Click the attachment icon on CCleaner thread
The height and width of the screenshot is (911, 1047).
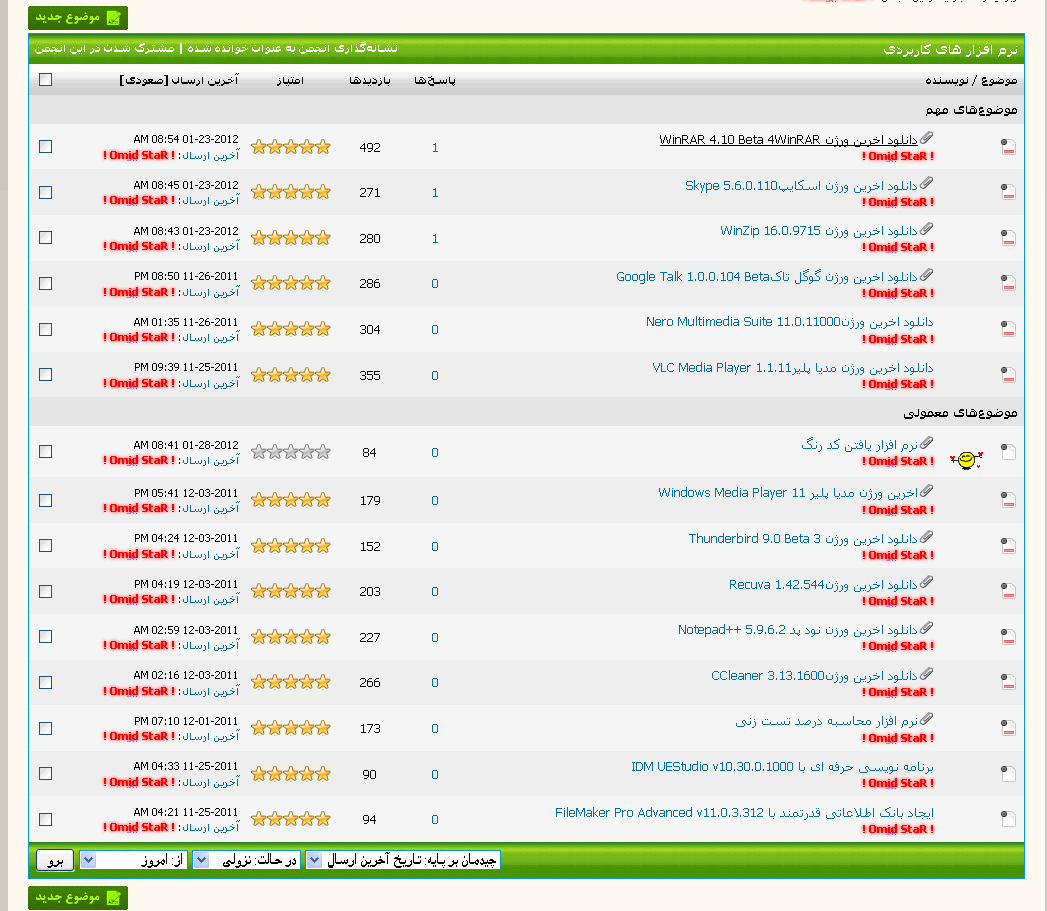tap(926, 673)
